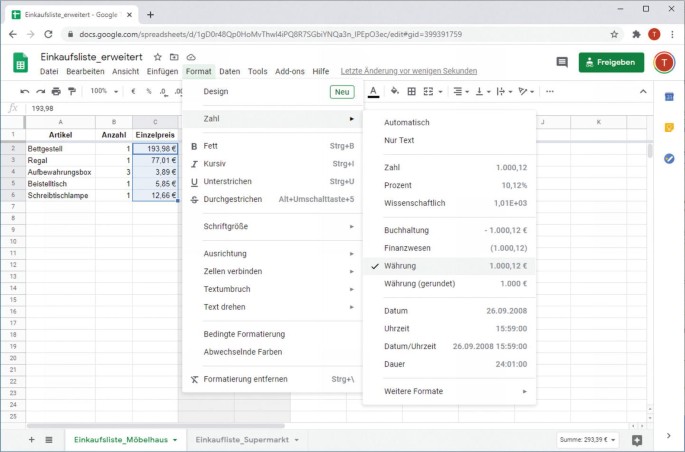The image size is (685, 452).
Task: Expand the Schriftgröße submenu
Action: pos(273,226)
